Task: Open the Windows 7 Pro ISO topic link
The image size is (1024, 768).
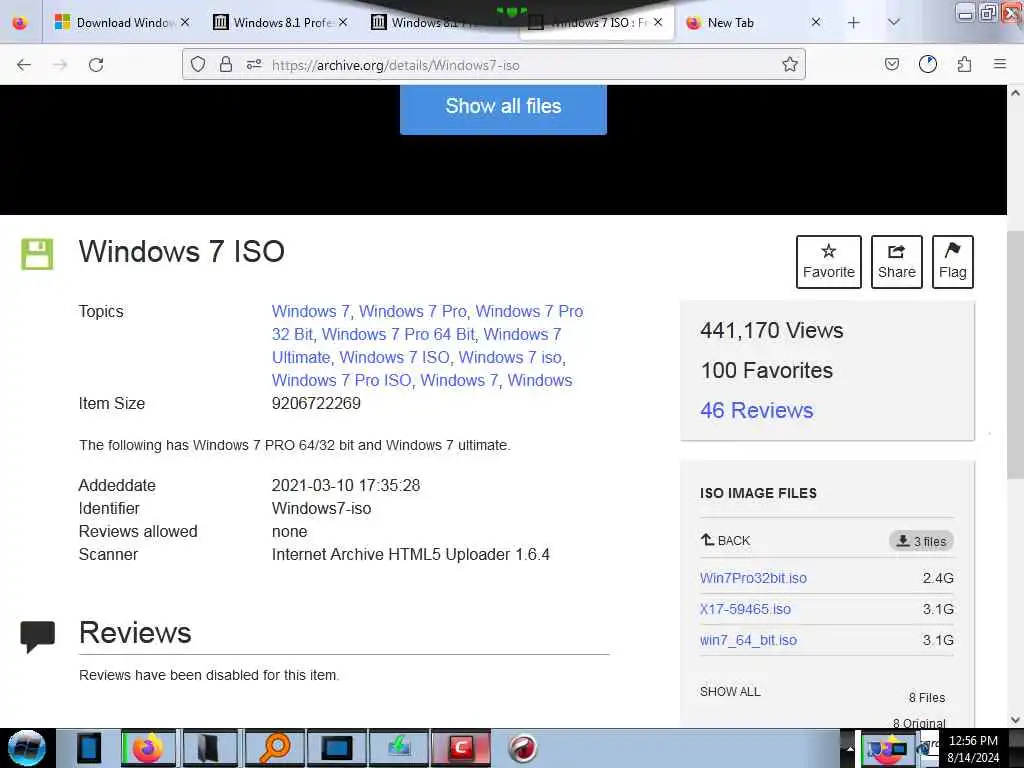Action: [342, 380]
